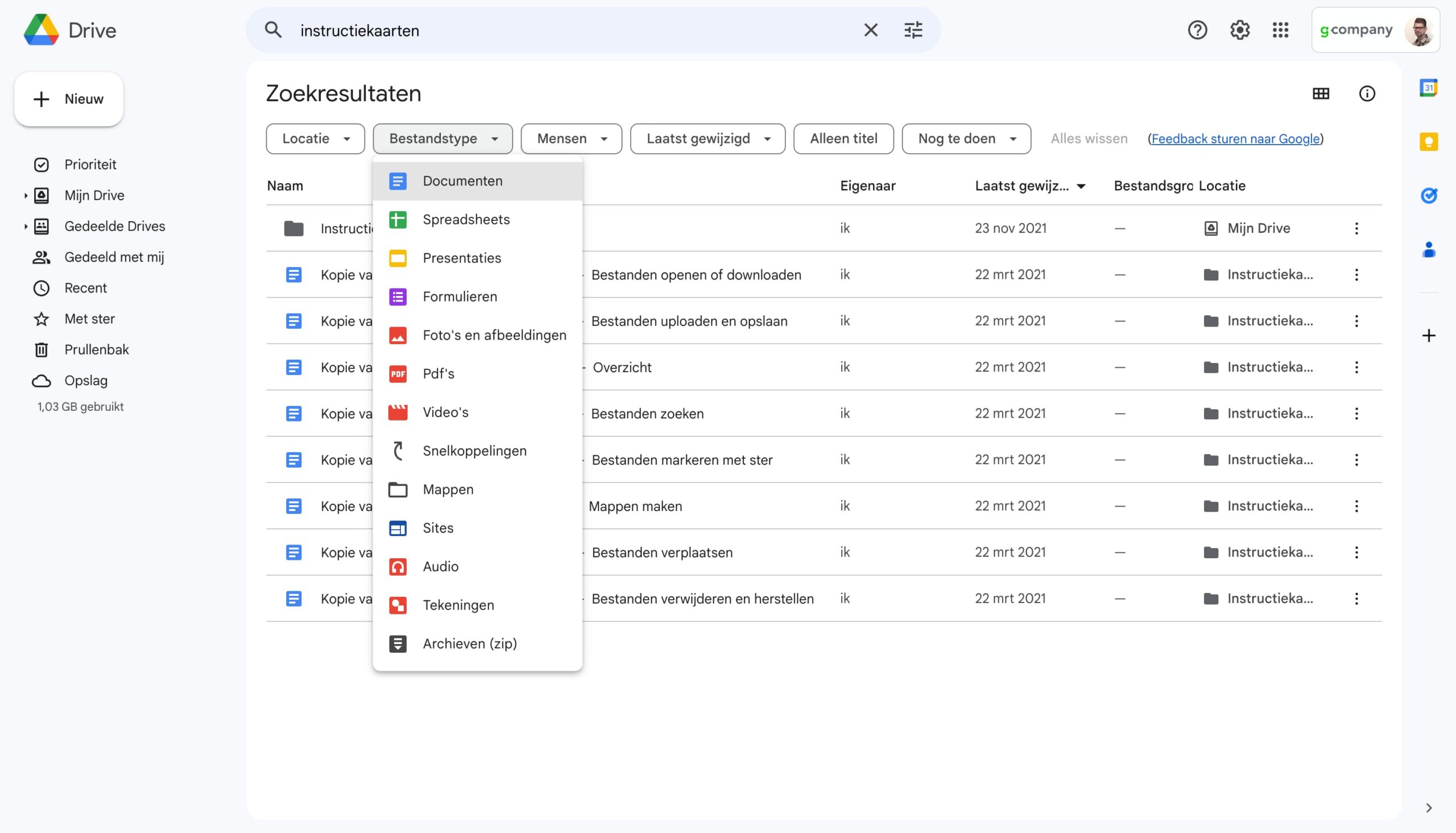Choose Mappen file type
1456x833 pixels.
(x=478, y=490)
